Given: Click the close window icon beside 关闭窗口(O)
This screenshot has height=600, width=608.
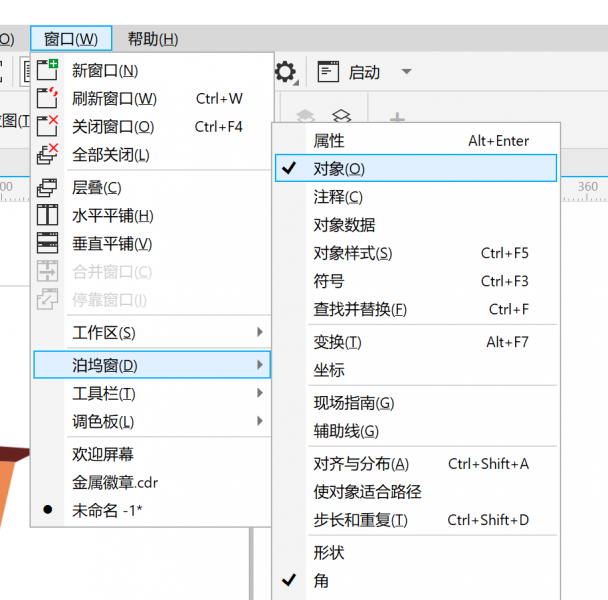Looking at the screenshot, I should click(x=47, y=126).
